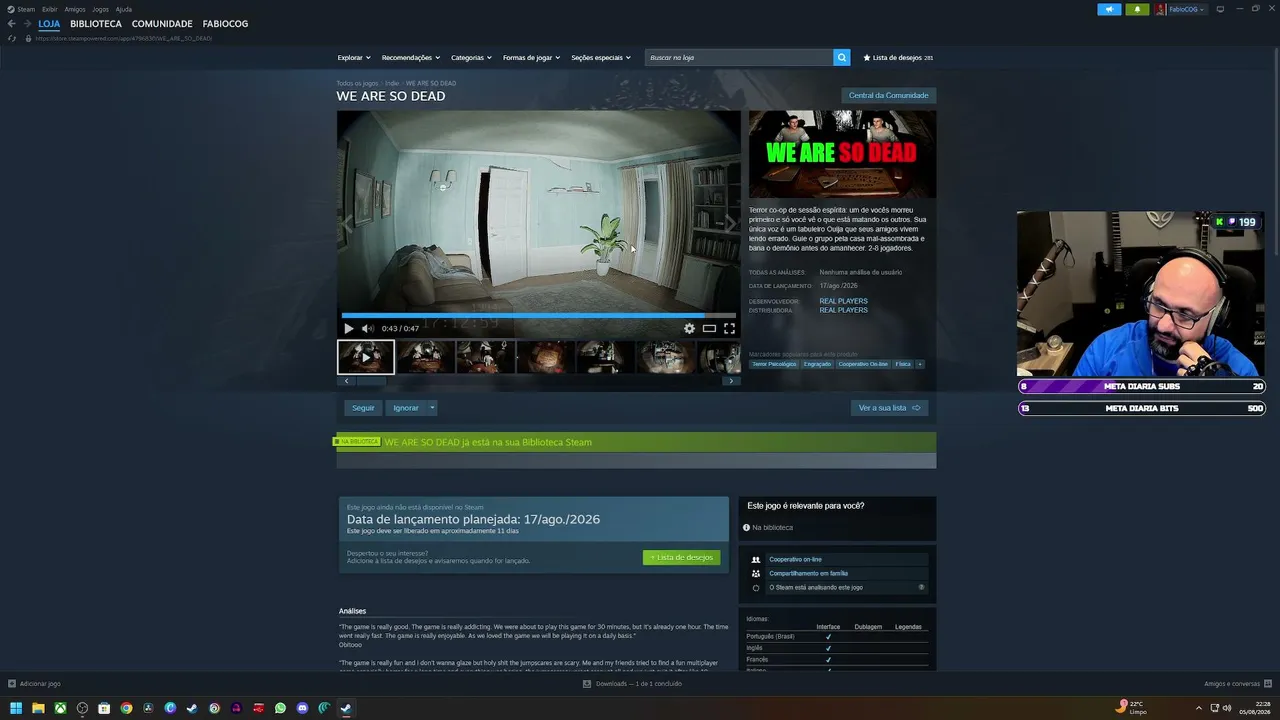The width and height of the screenshot is (1280, 720).
Task: Open the Ajuda menu
Action: 123,9
